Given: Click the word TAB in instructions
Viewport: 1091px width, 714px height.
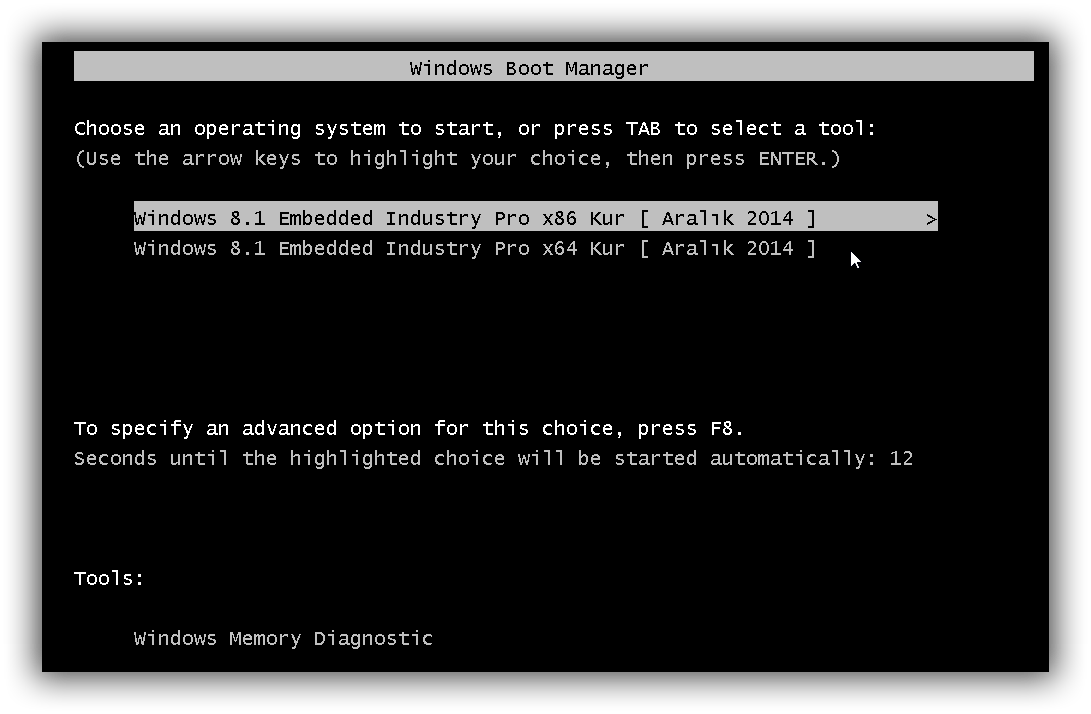Looking at the screenshot, I should click(x=642, y=129).
